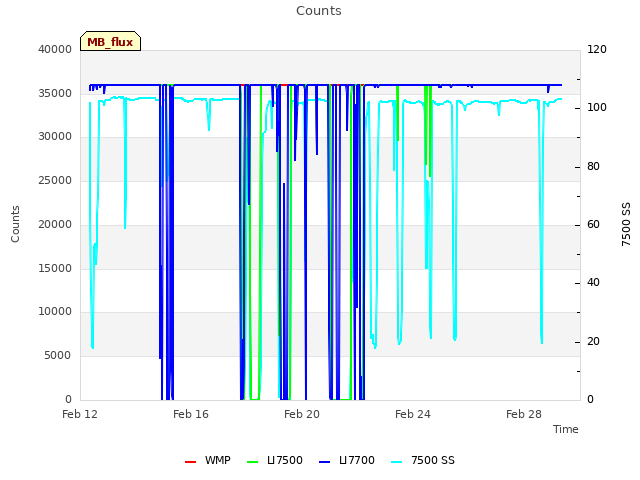This screenshot has height=480, width=640.
Task: Select the Feb 16 x-axis label
Action: click(x=191, y=414)
